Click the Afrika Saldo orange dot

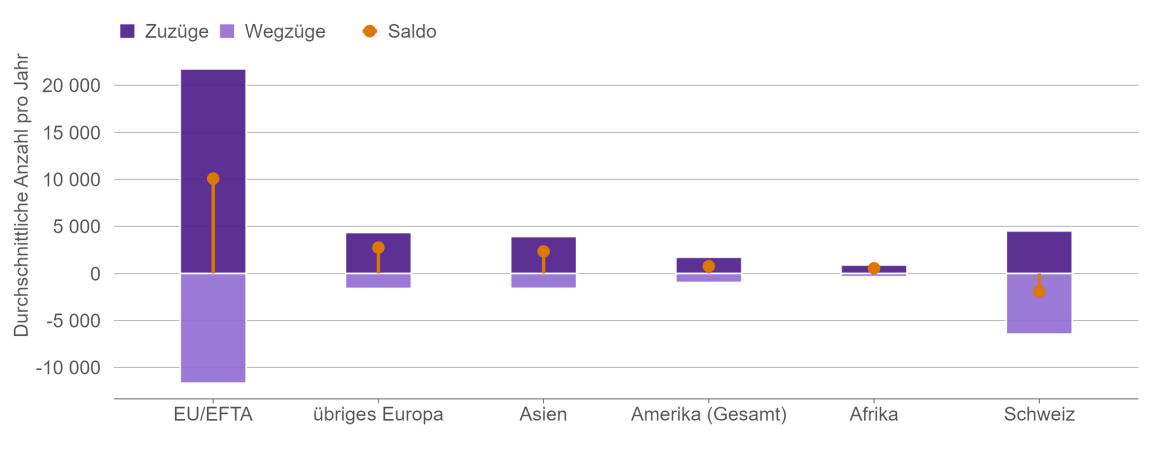tap(874, 268)
